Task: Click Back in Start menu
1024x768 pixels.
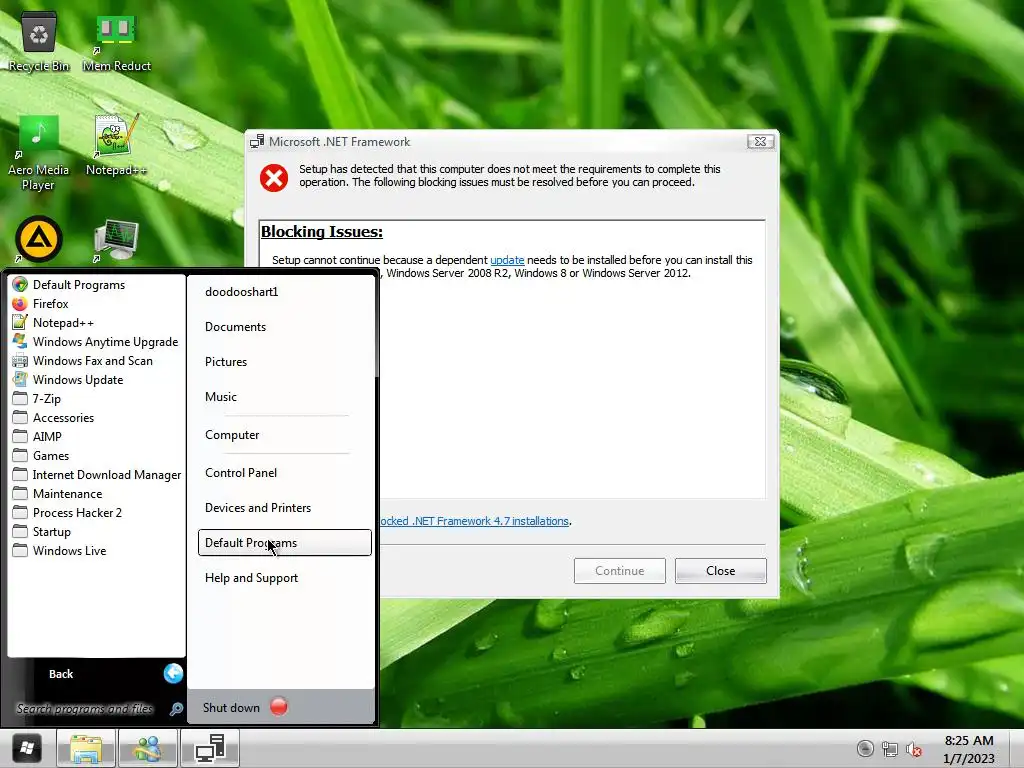Action: pos(61,674)
